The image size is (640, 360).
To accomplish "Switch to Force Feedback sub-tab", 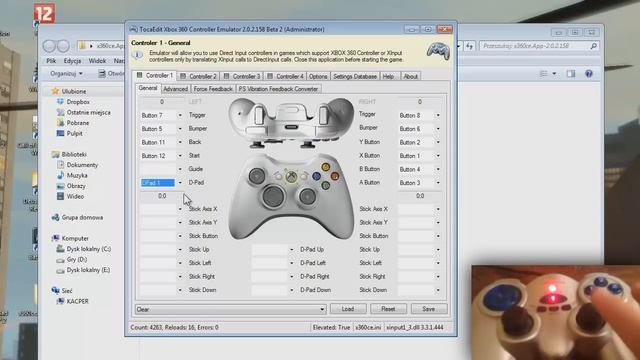I will tap(213, 89).
